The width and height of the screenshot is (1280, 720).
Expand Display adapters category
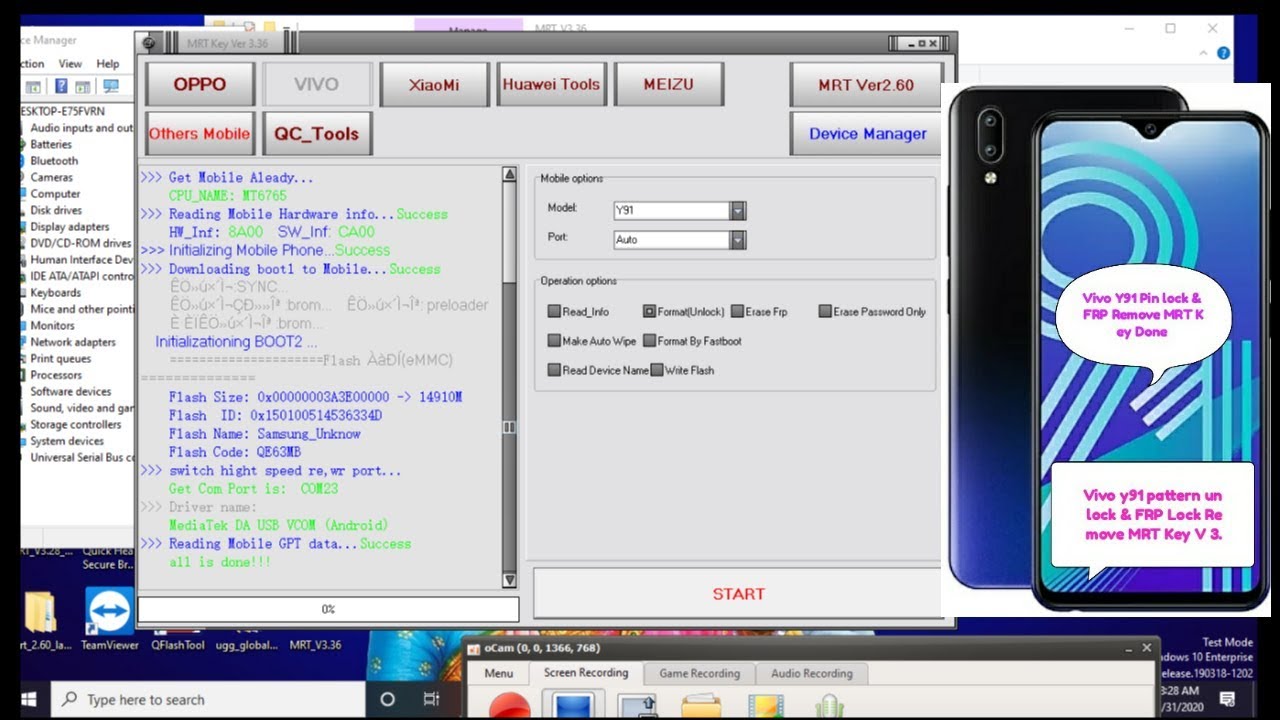70,227
